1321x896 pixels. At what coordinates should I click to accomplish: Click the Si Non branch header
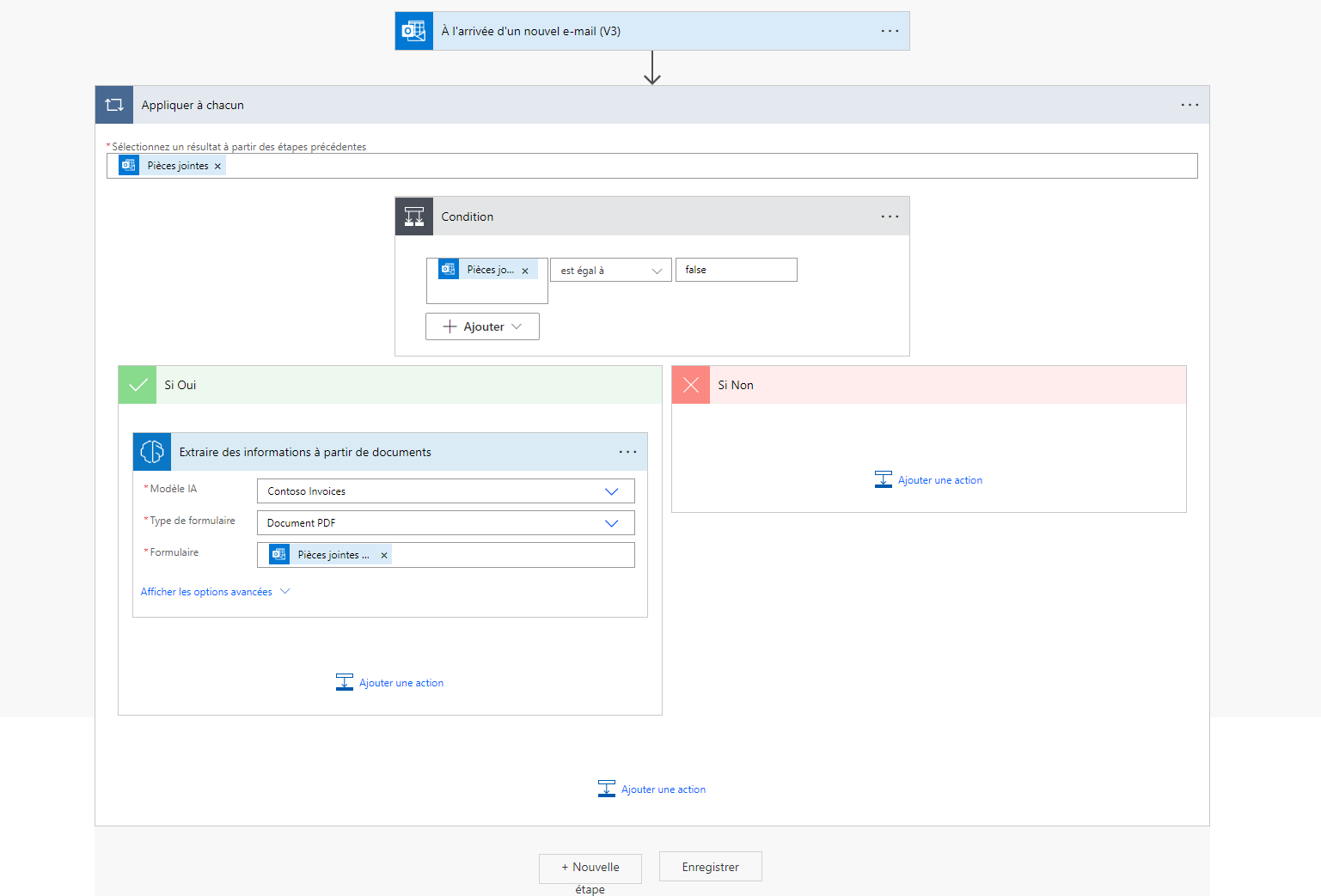[929, 385]
